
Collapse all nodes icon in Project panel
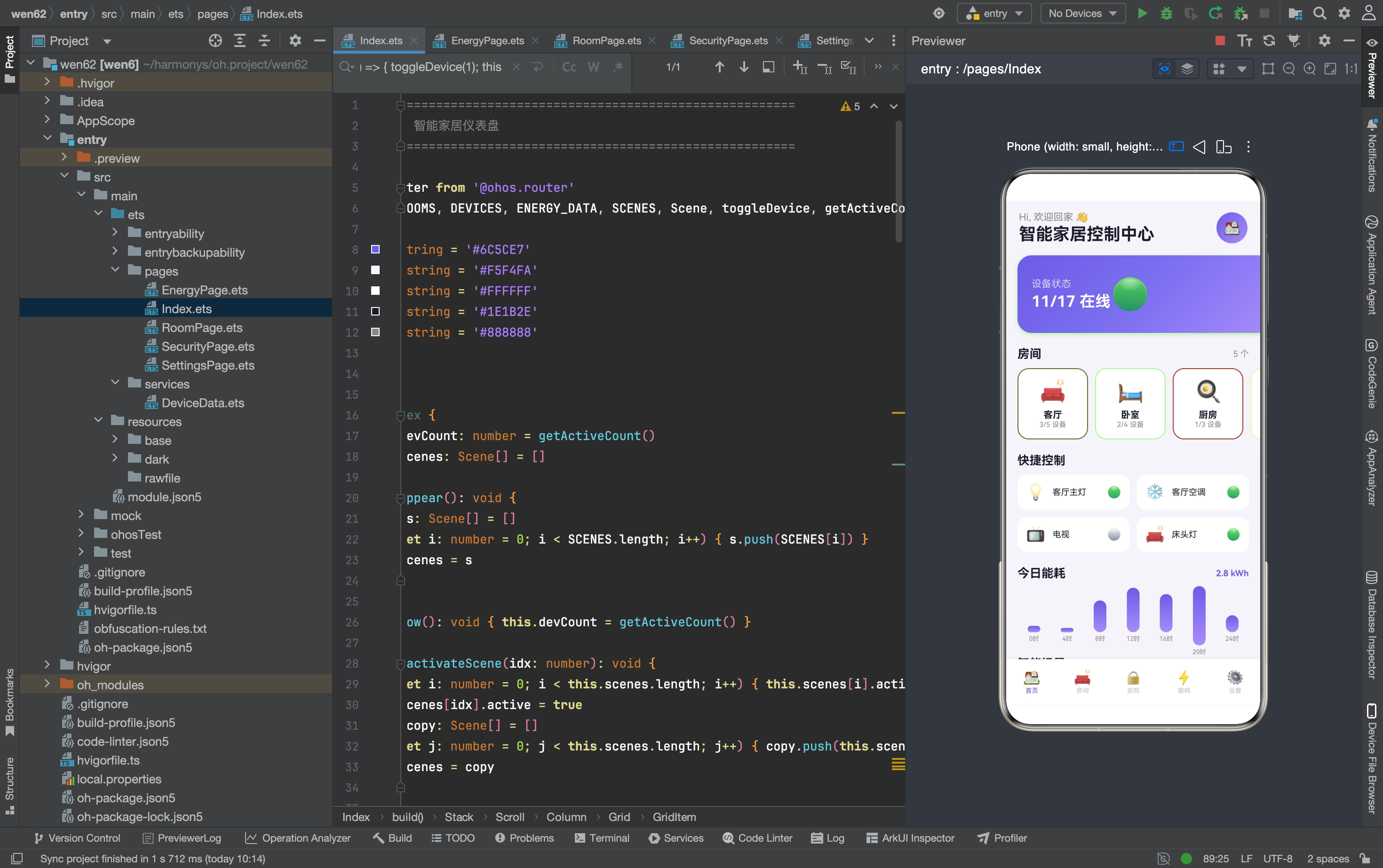264,41
